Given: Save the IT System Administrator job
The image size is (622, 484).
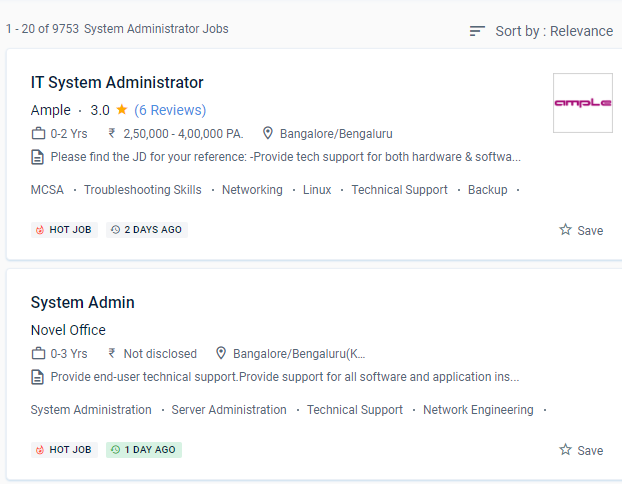Looking at the screenshot, I should point(581,230).
